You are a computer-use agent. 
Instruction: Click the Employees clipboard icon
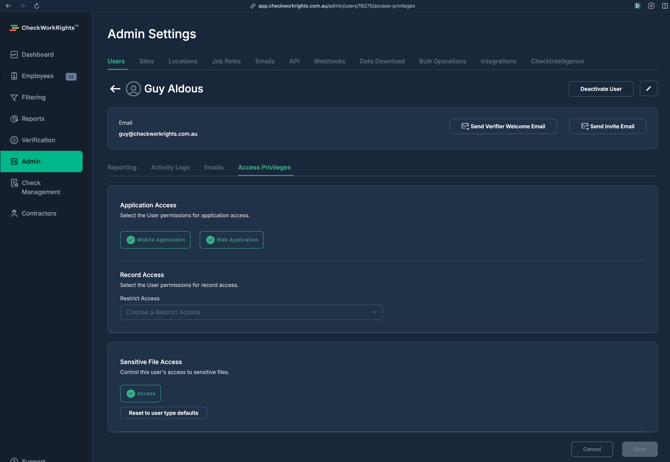(x=14, y=76)
